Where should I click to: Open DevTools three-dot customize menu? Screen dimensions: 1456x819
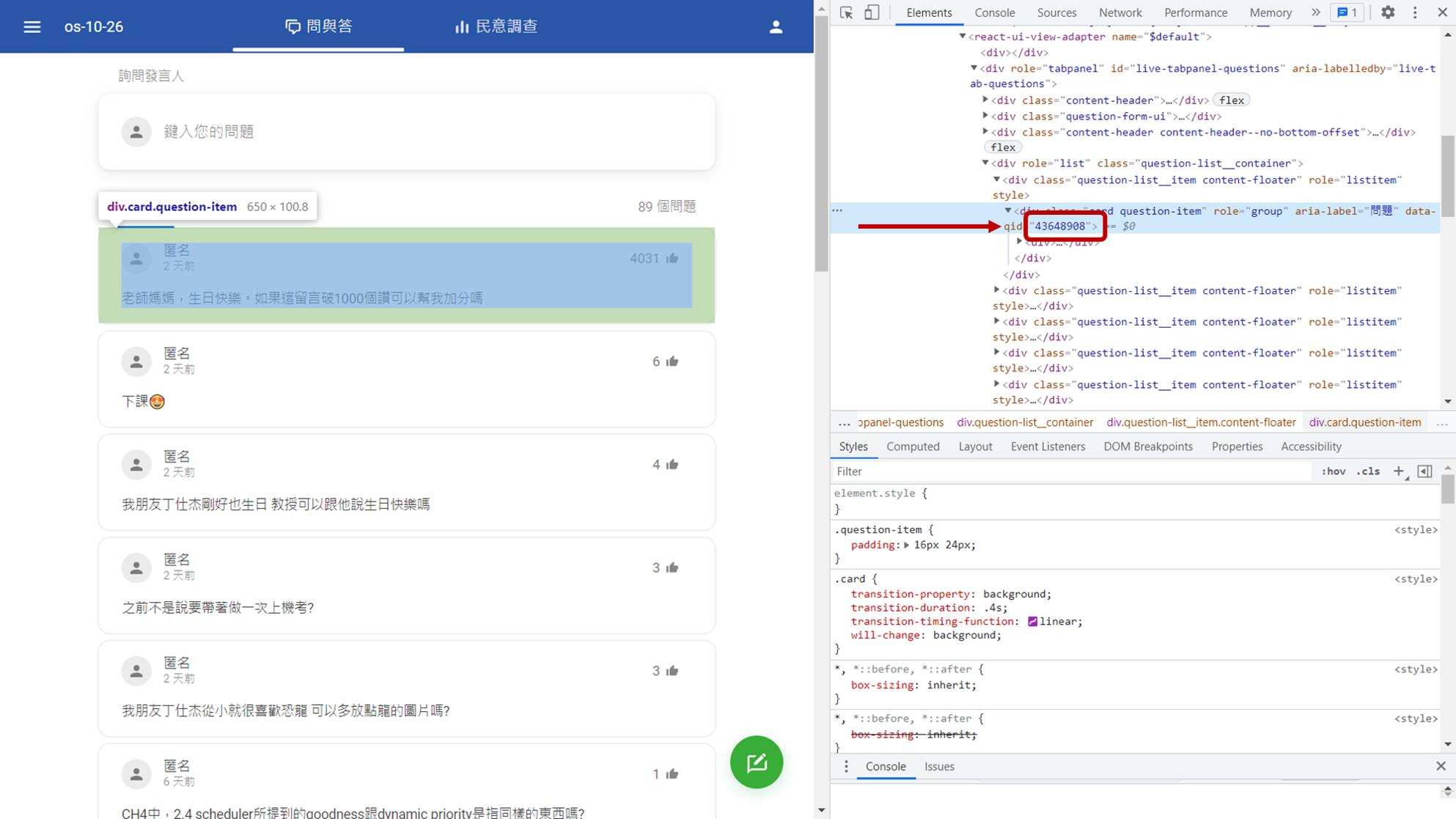[x=1415, y=12]
